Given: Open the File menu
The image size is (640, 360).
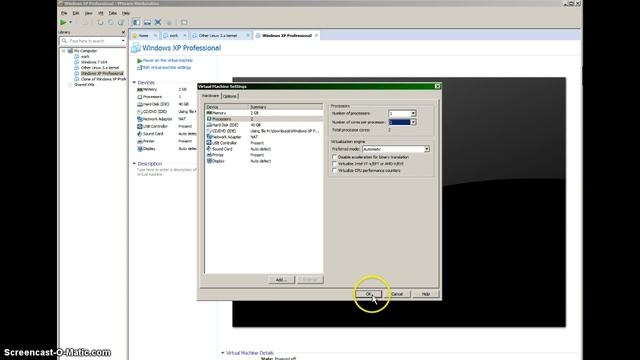Looking at the screenshot, I should [64, 13].
